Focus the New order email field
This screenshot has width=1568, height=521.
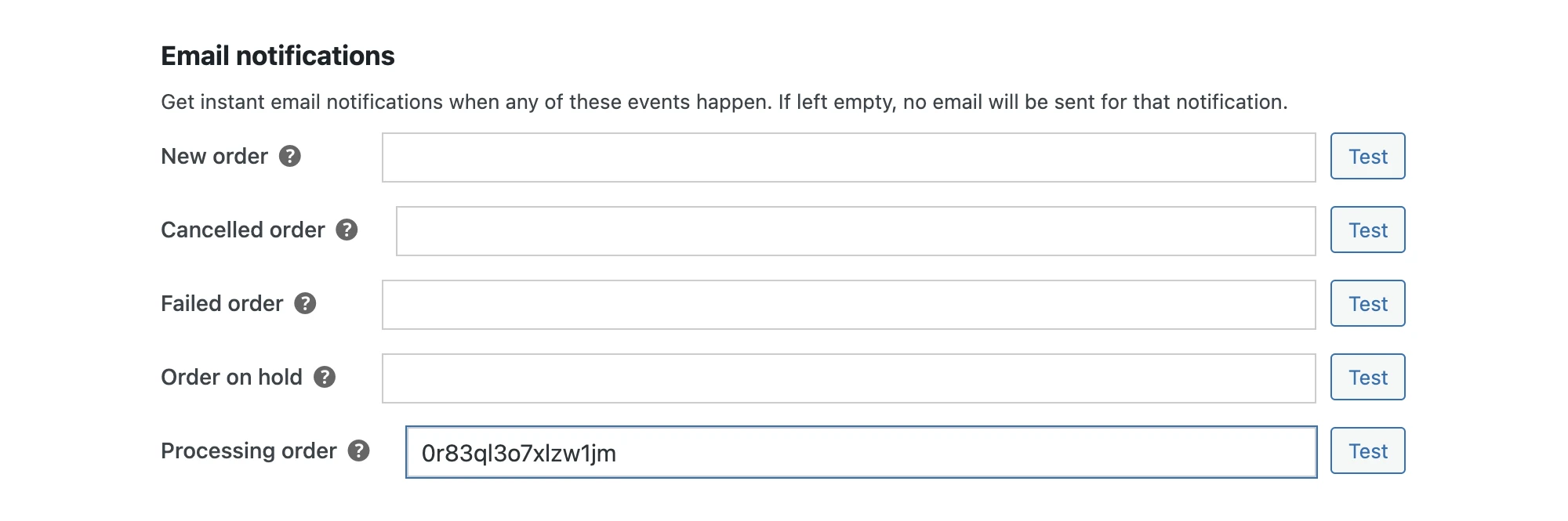[x=848, y=157]
